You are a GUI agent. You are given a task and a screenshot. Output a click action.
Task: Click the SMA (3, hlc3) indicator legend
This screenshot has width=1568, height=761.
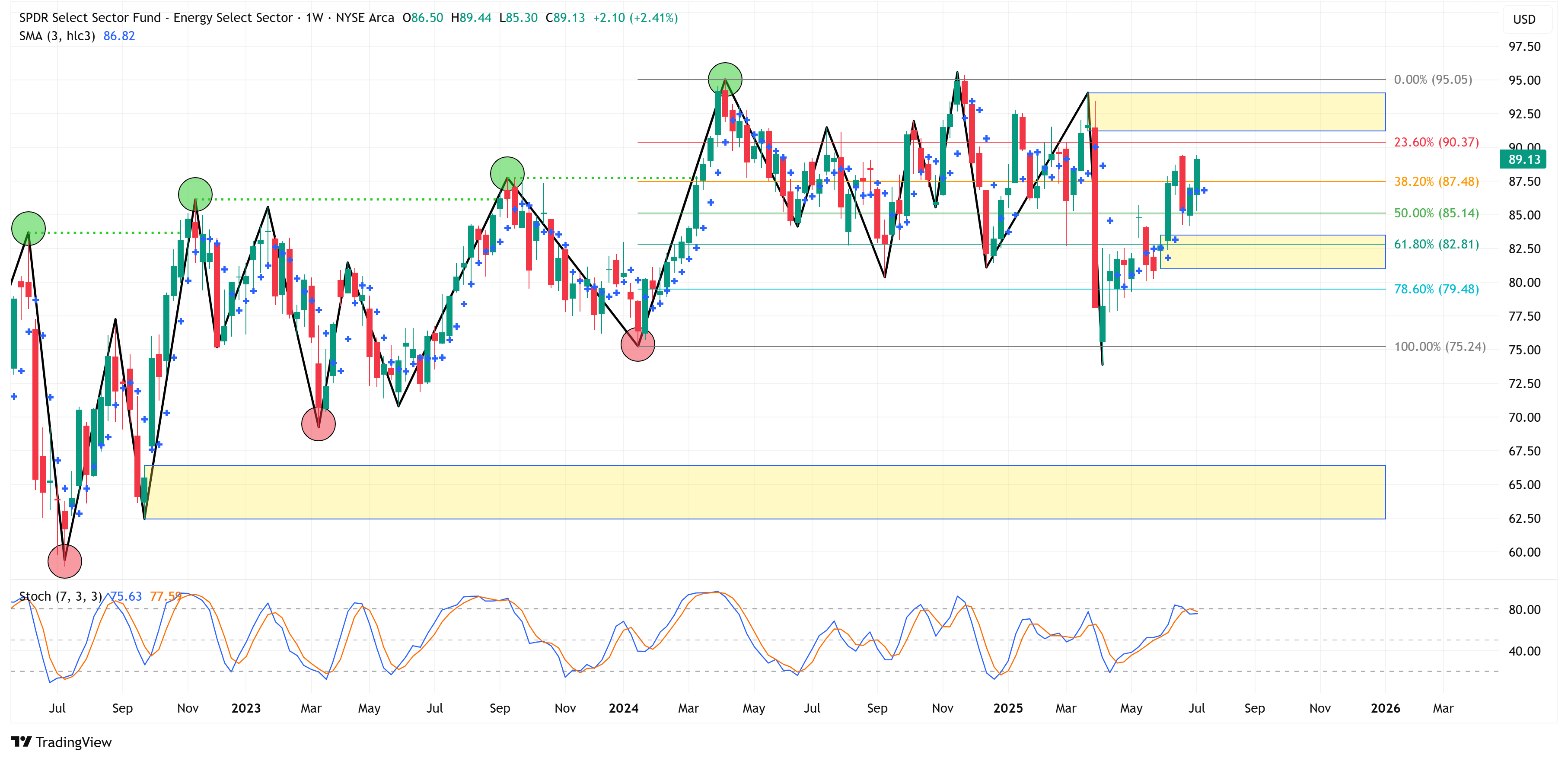tap(57, 36)
